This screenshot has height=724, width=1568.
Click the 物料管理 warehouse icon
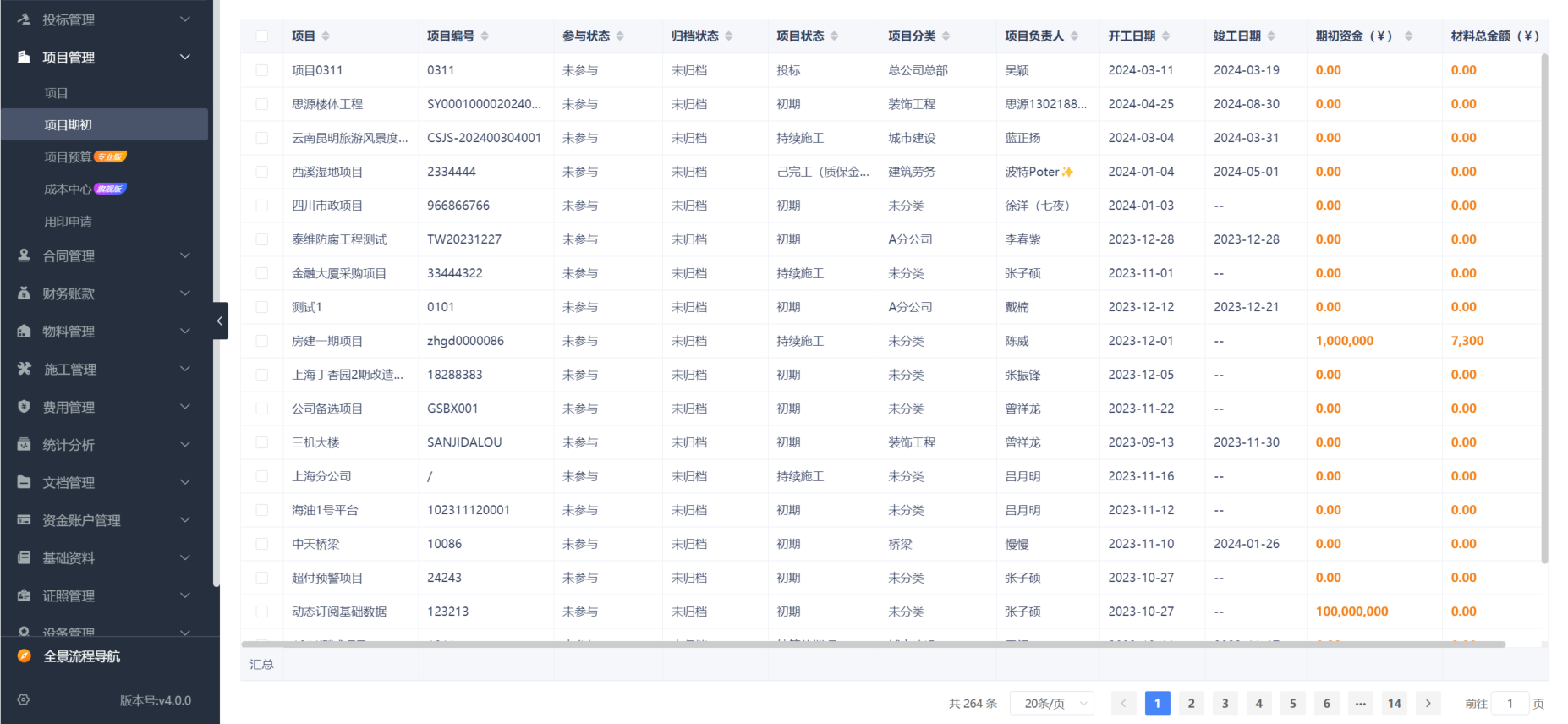24,331
